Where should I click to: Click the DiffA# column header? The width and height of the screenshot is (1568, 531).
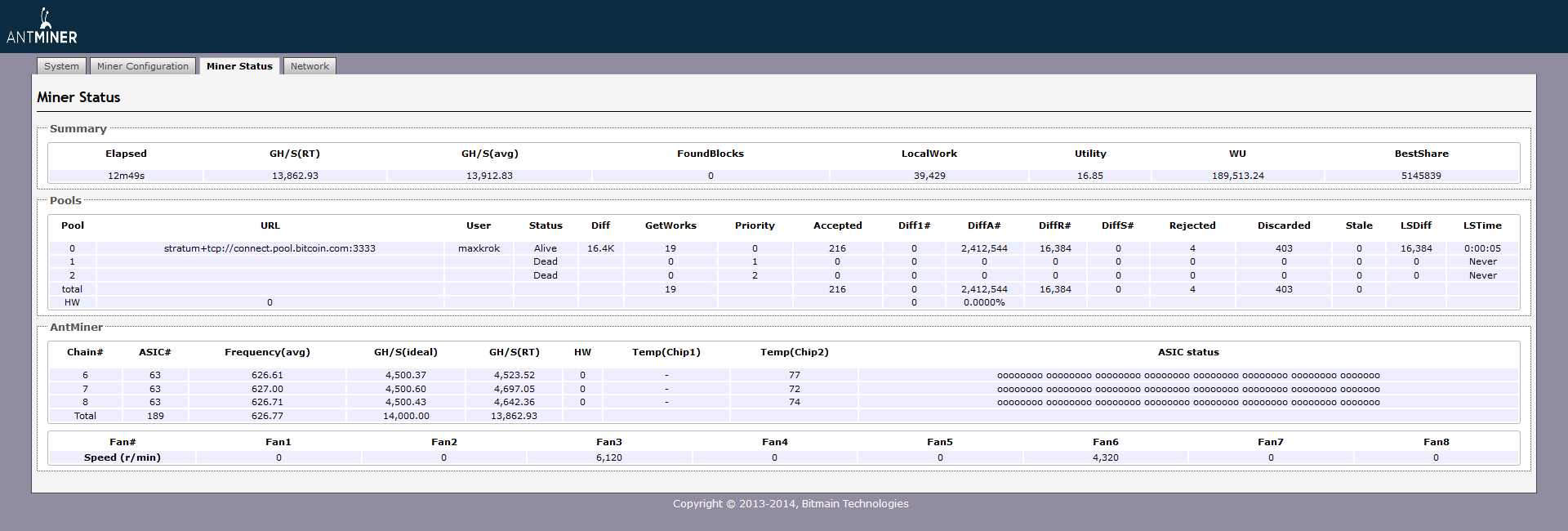click(x=984, y=225)
